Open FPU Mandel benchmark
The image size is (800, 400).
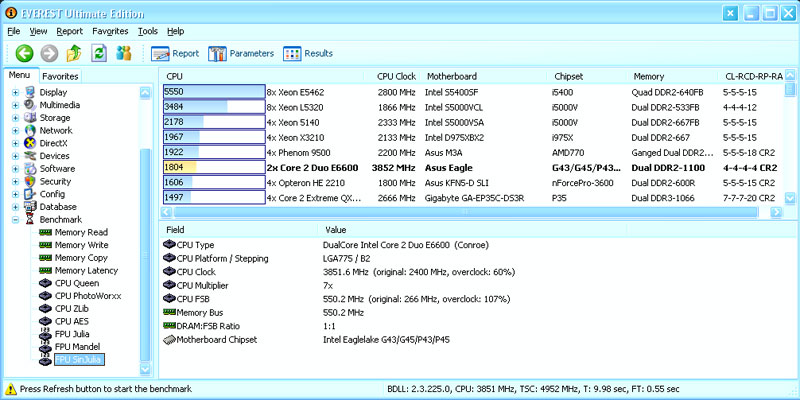77,347
